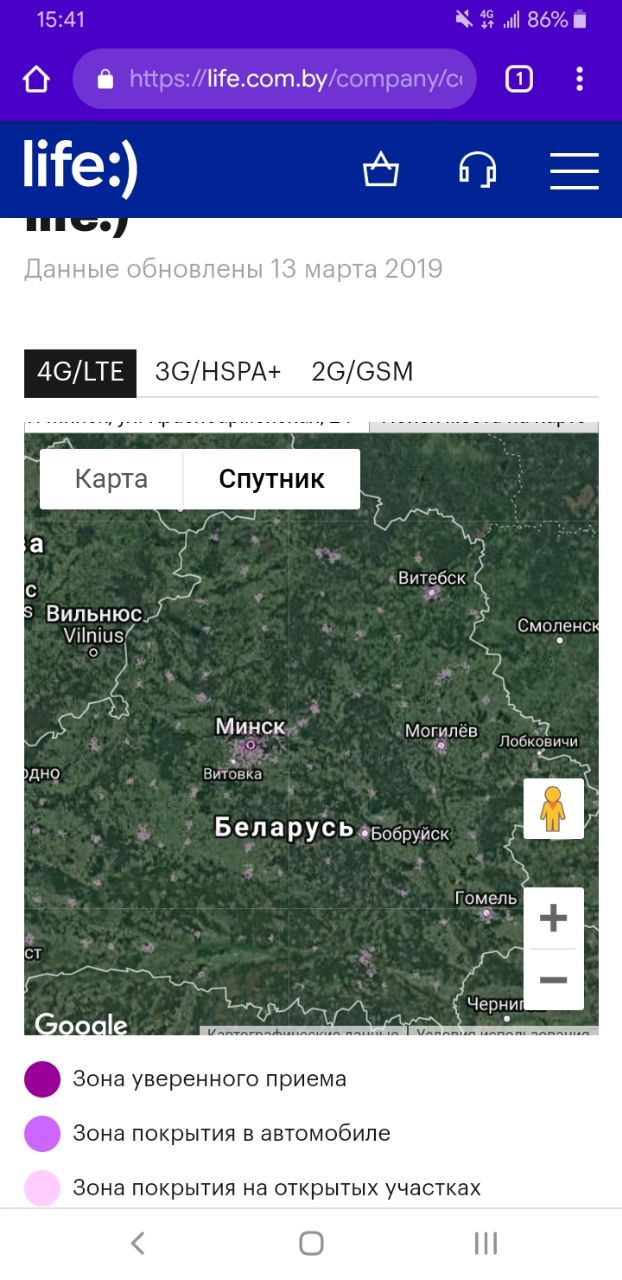This screenshot has height=1280, width=622.
Task: Zoom out on the map with minus
Action: (553, 980)
